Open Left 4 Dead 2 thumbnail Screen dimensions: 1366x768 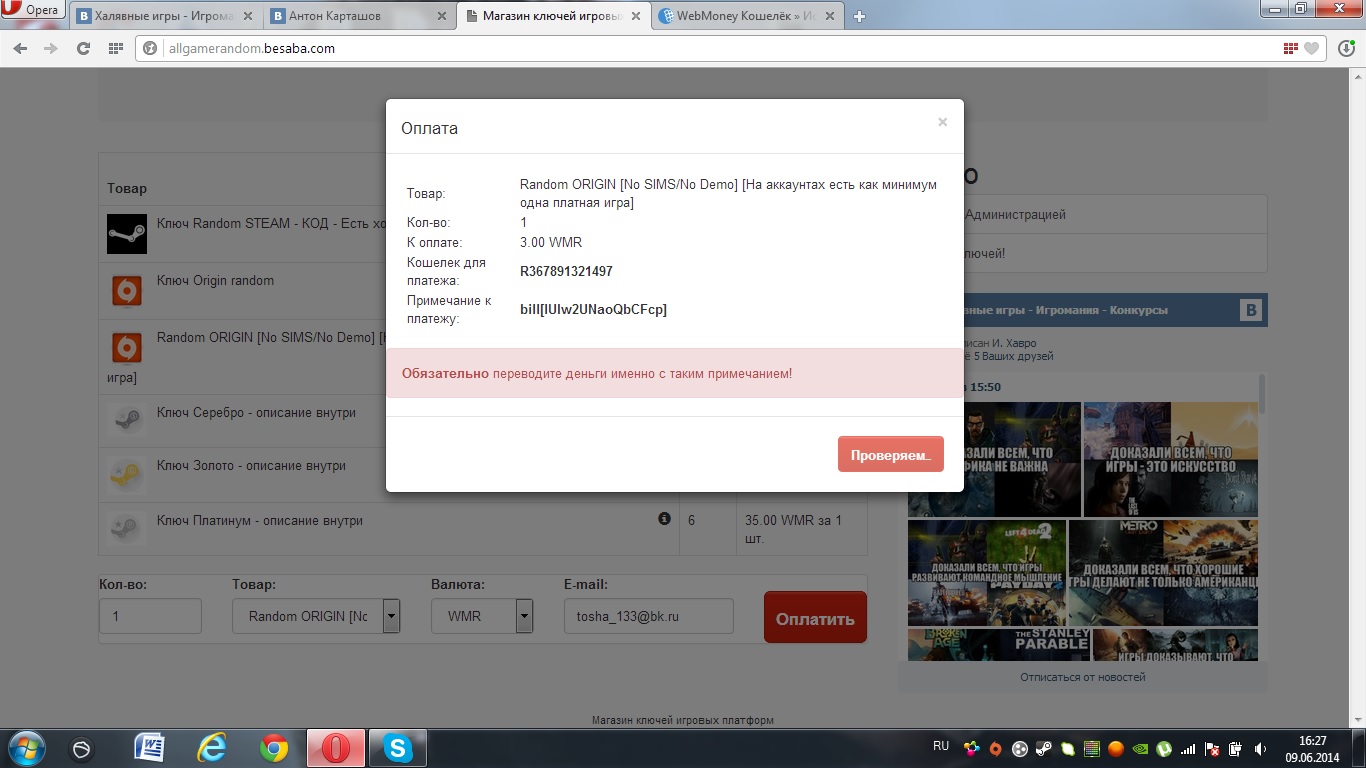(986, 573)
